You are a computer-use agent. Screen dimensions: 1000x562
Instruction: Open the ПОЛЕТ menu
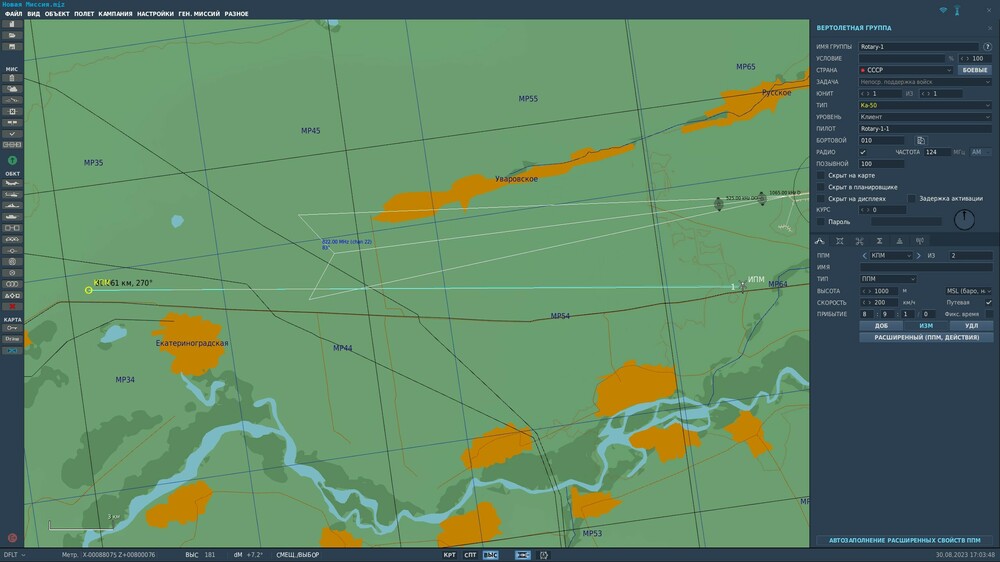click(x=84, y=13)
